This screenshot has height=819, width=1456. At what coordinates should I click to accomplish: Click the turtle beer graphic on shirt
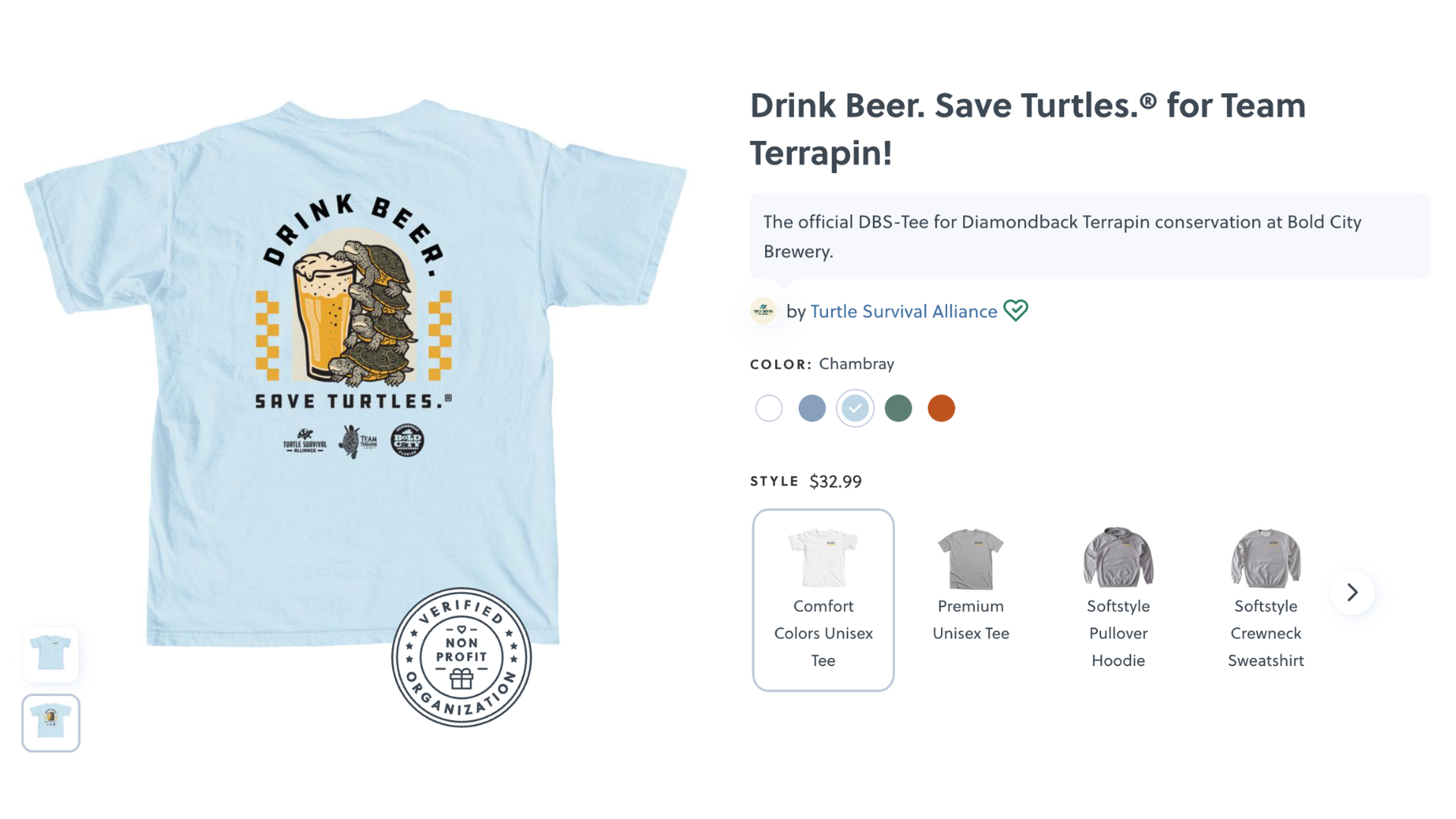click(x=353, y=312)
